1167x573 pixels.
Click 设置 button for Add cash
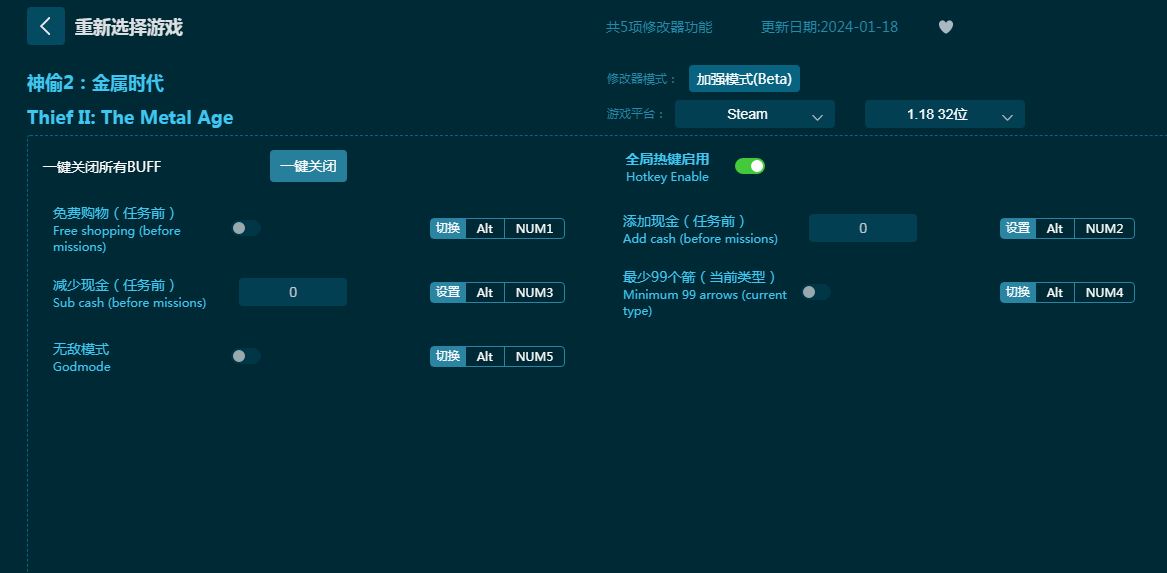click(1018, 228)
